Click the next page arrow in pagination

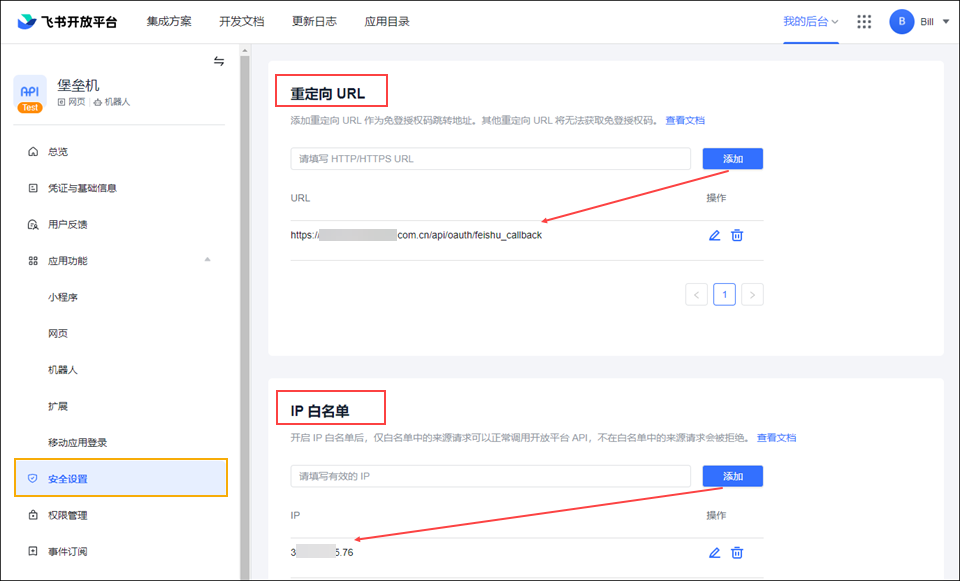coord(753,294)
